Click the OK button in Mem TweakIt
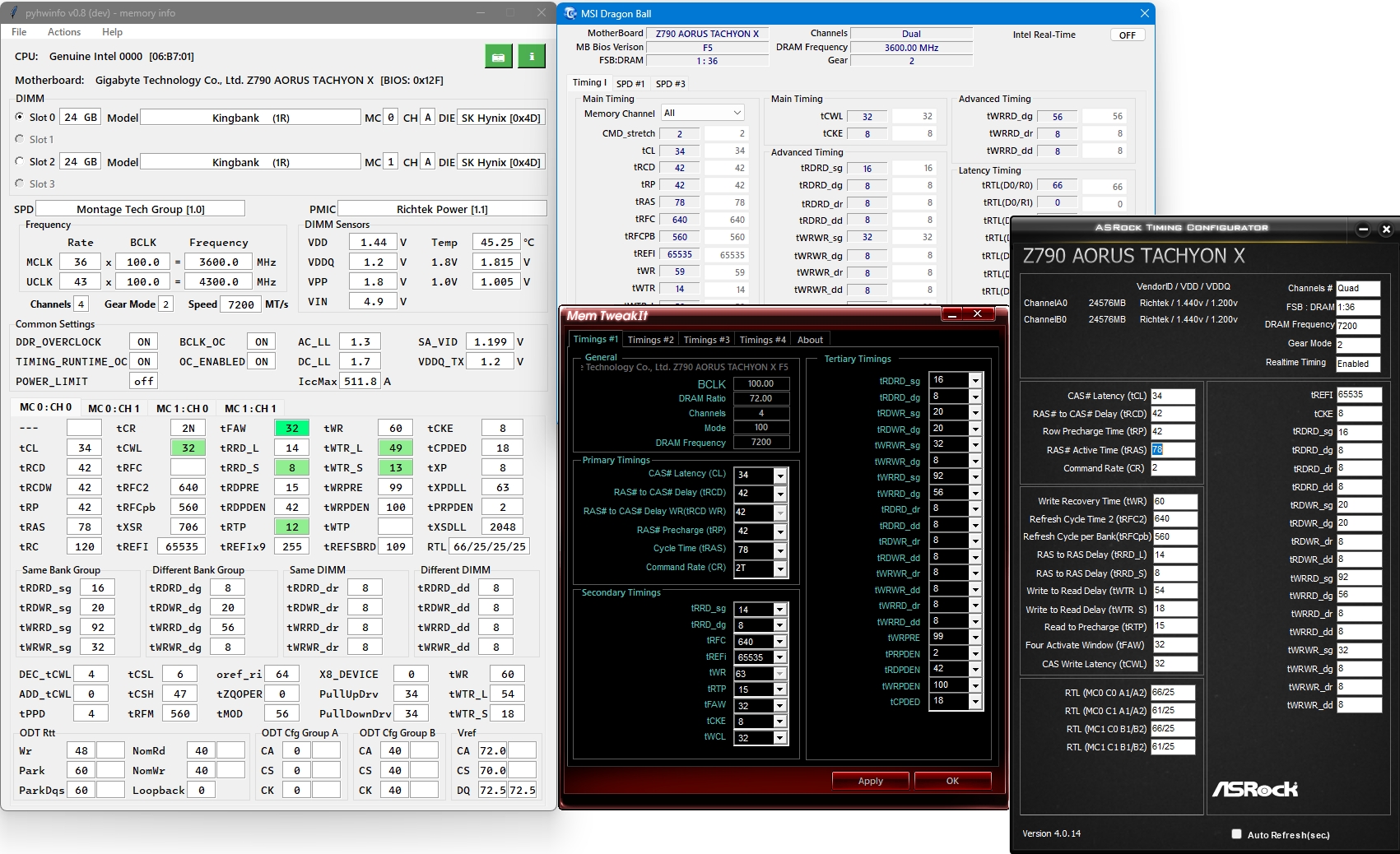Image resolution: width=1400 pixels, height=854 pixels. click(952, 781)
